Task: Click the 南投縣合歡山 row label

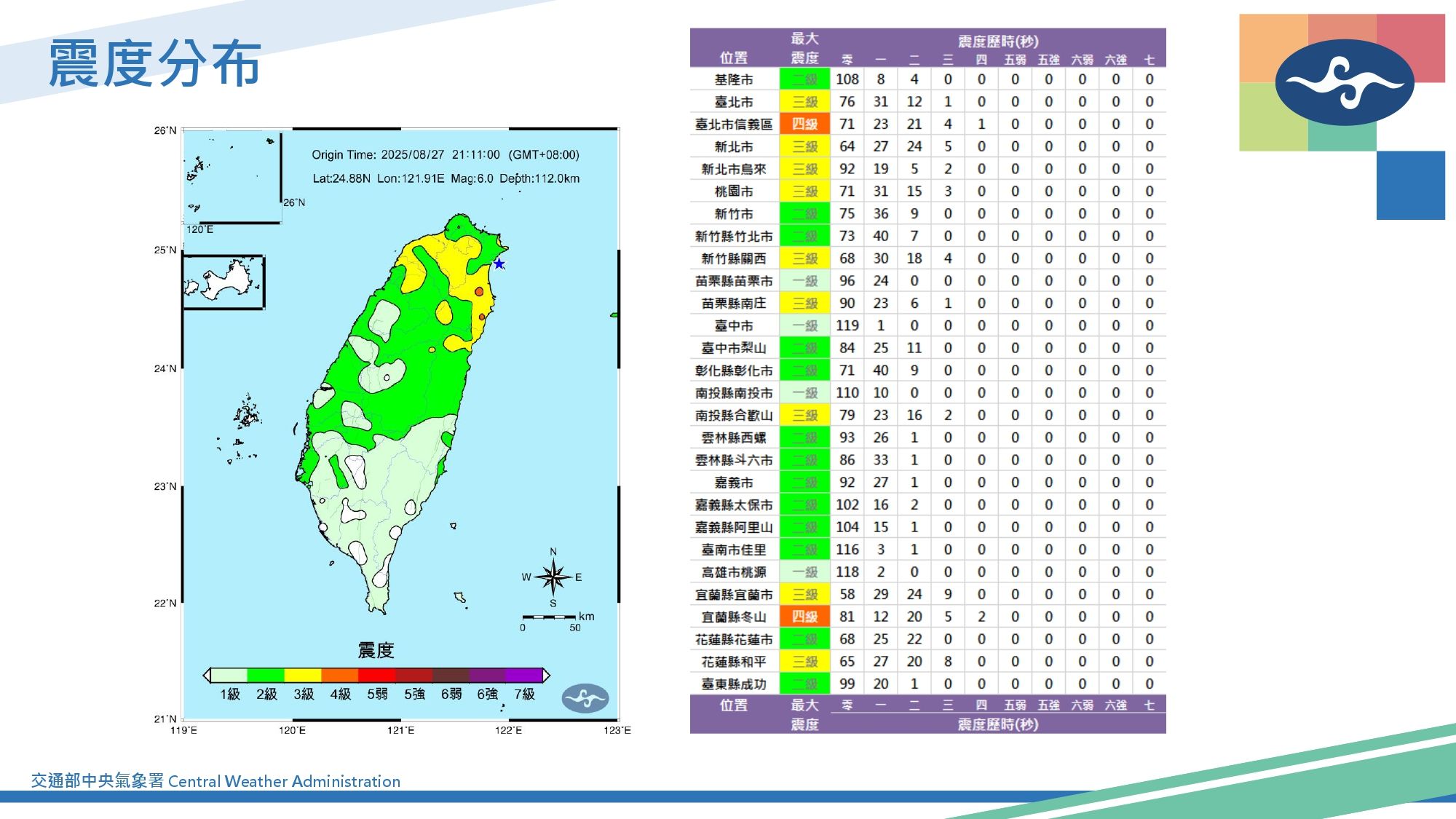Action: [x=734, y=415]
